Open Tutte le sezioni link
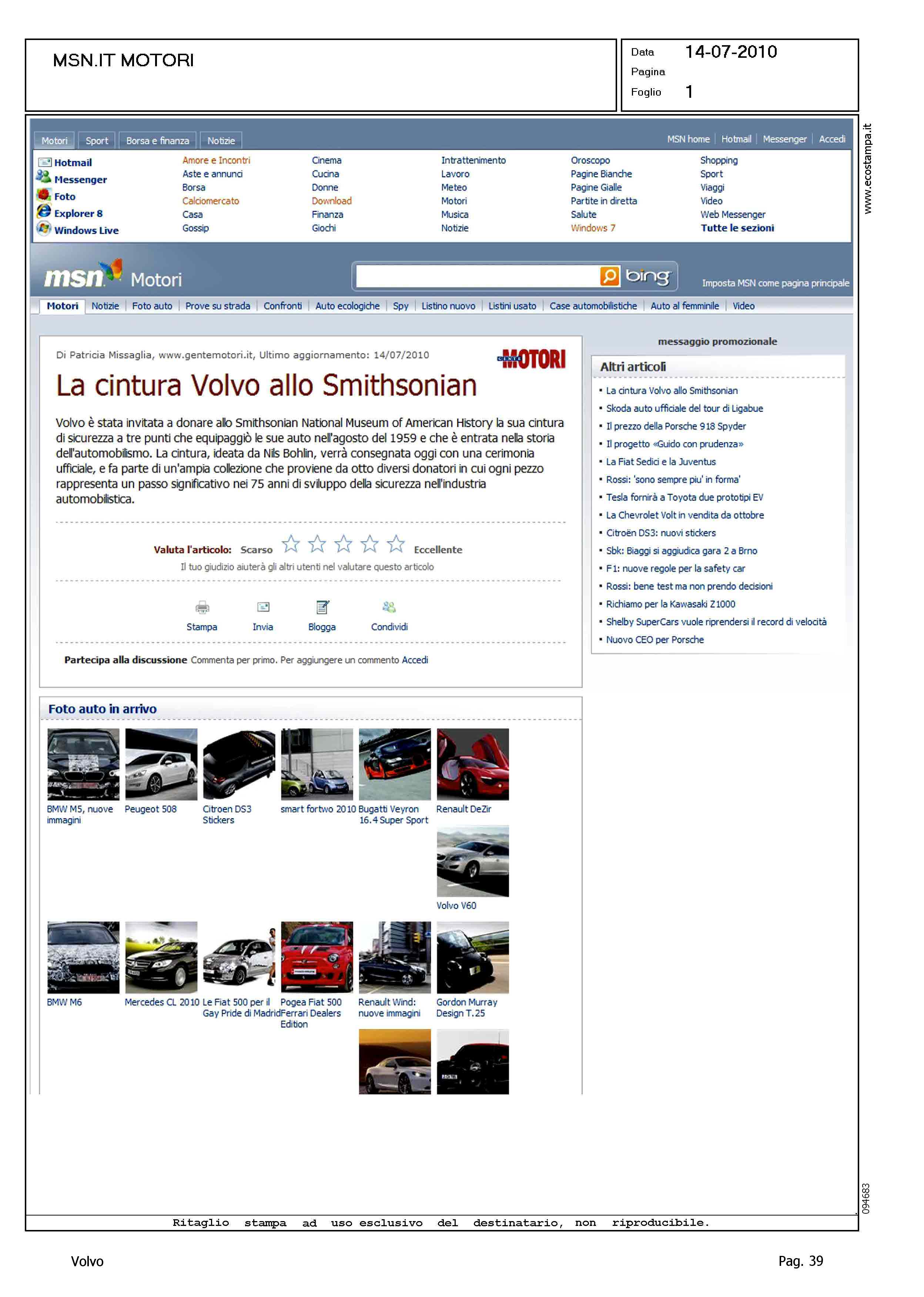This screenshot has height=1297, width=924. [x=737, y=228]
